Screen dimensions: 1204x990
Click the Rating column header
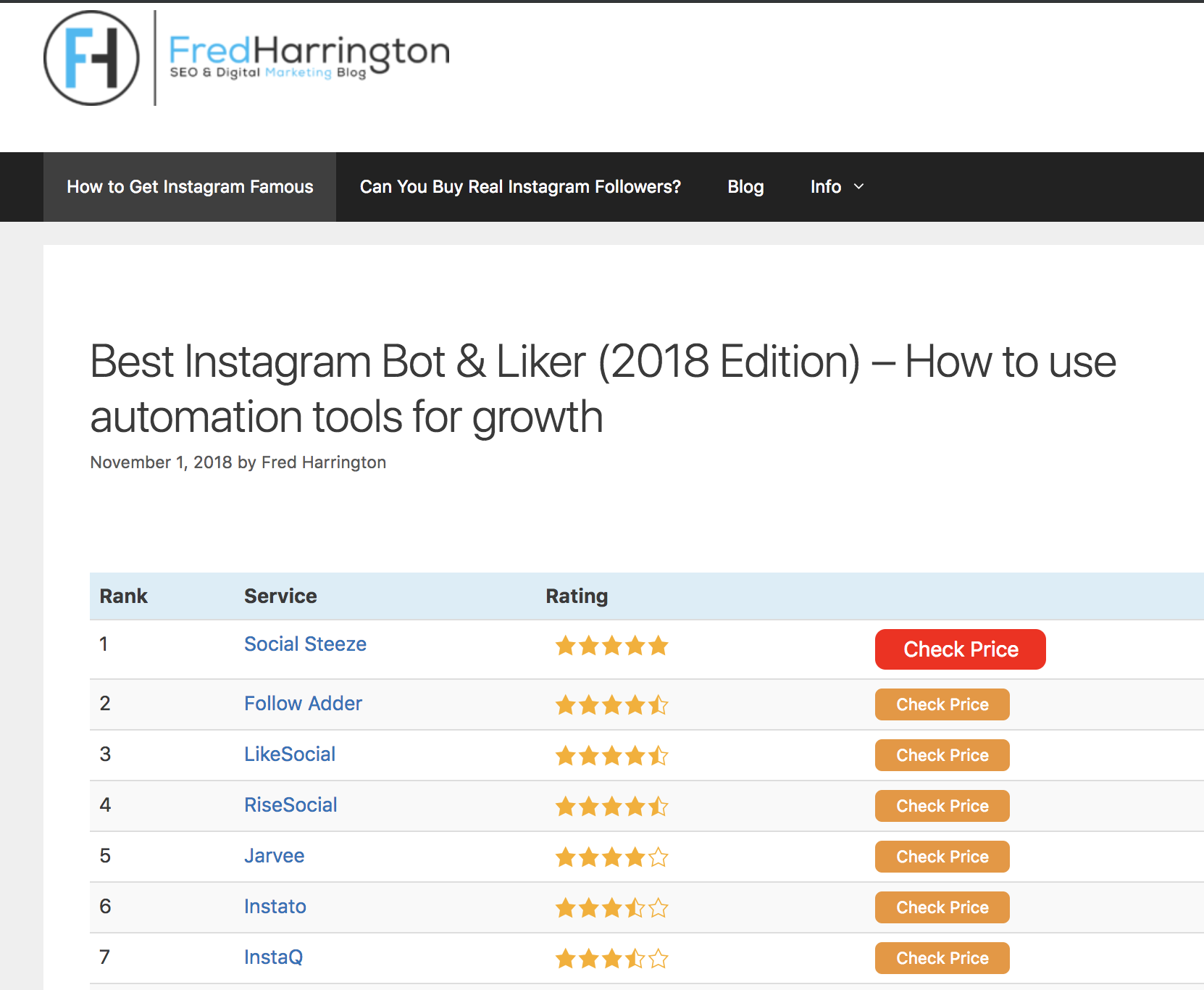point(577,596)
